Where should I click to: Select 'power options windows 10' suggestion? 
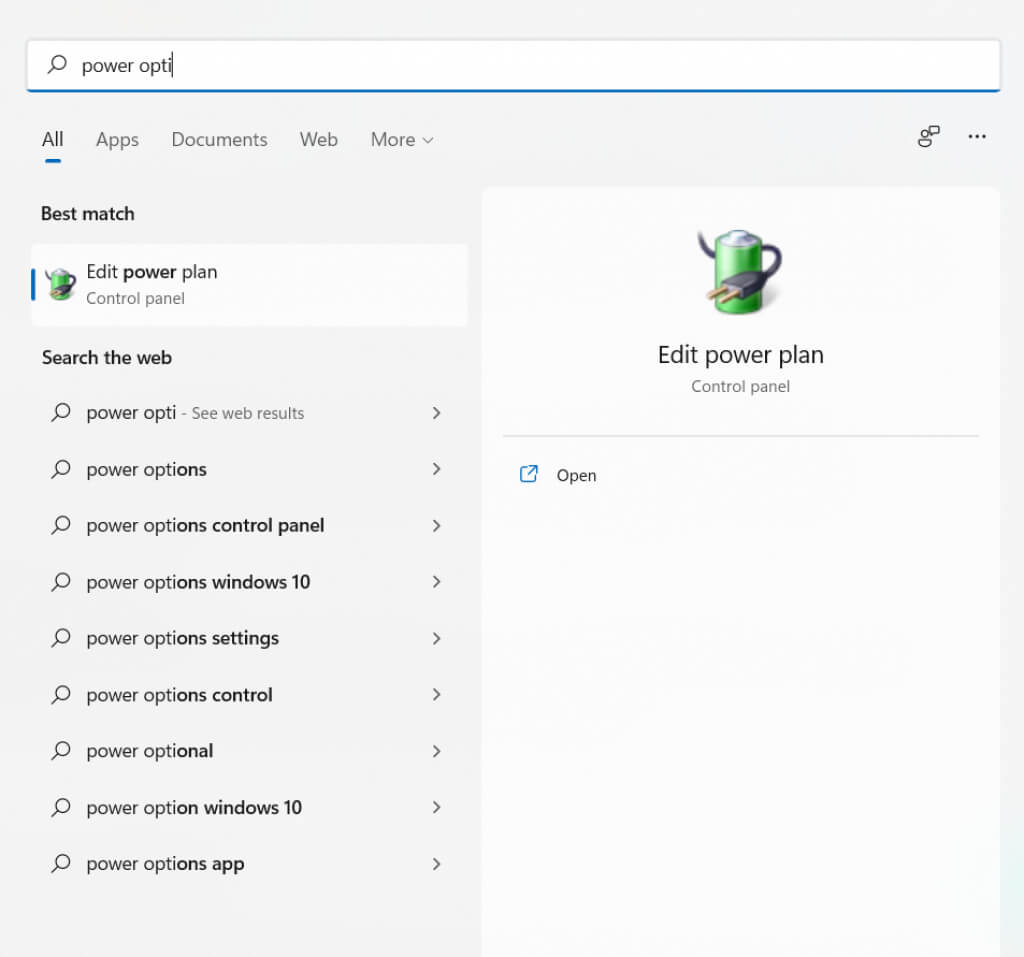pos(198,582)
